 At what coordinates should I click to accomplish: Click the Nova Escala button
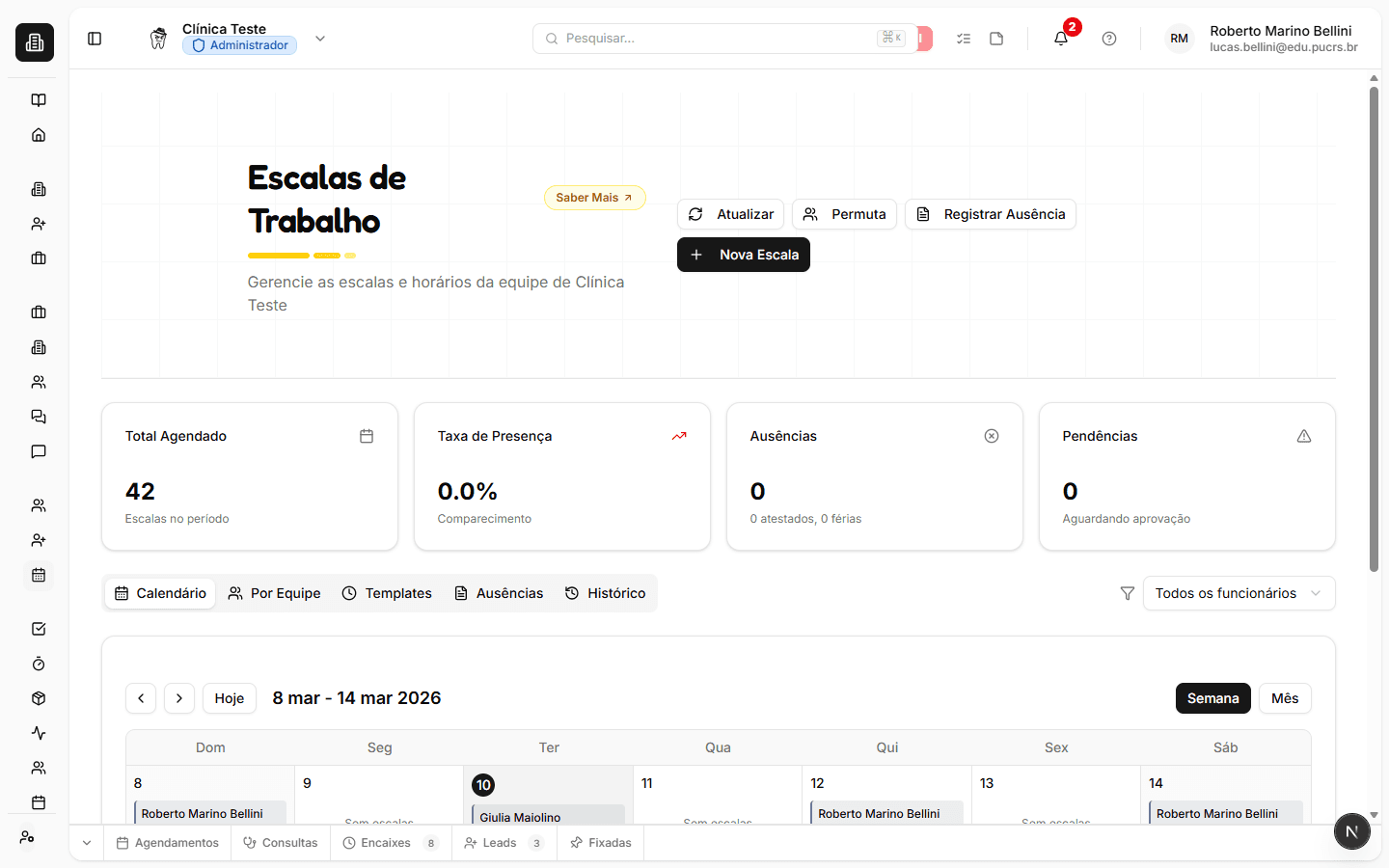[743, 254]
